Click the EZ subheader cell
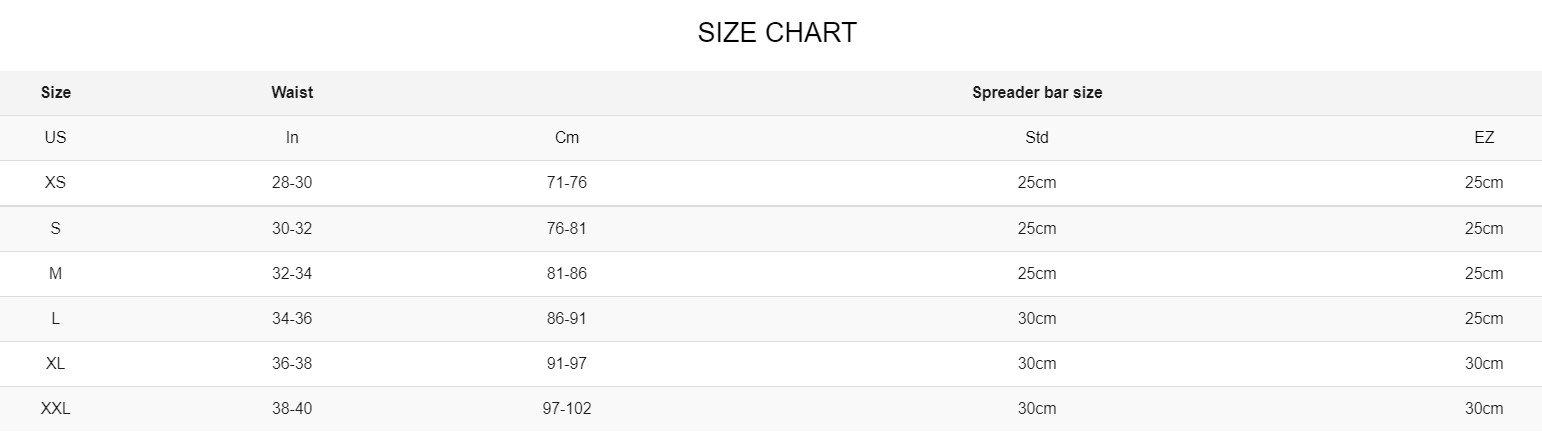This screenshot has width=1542, height=440. click(x=1484, y=138)
